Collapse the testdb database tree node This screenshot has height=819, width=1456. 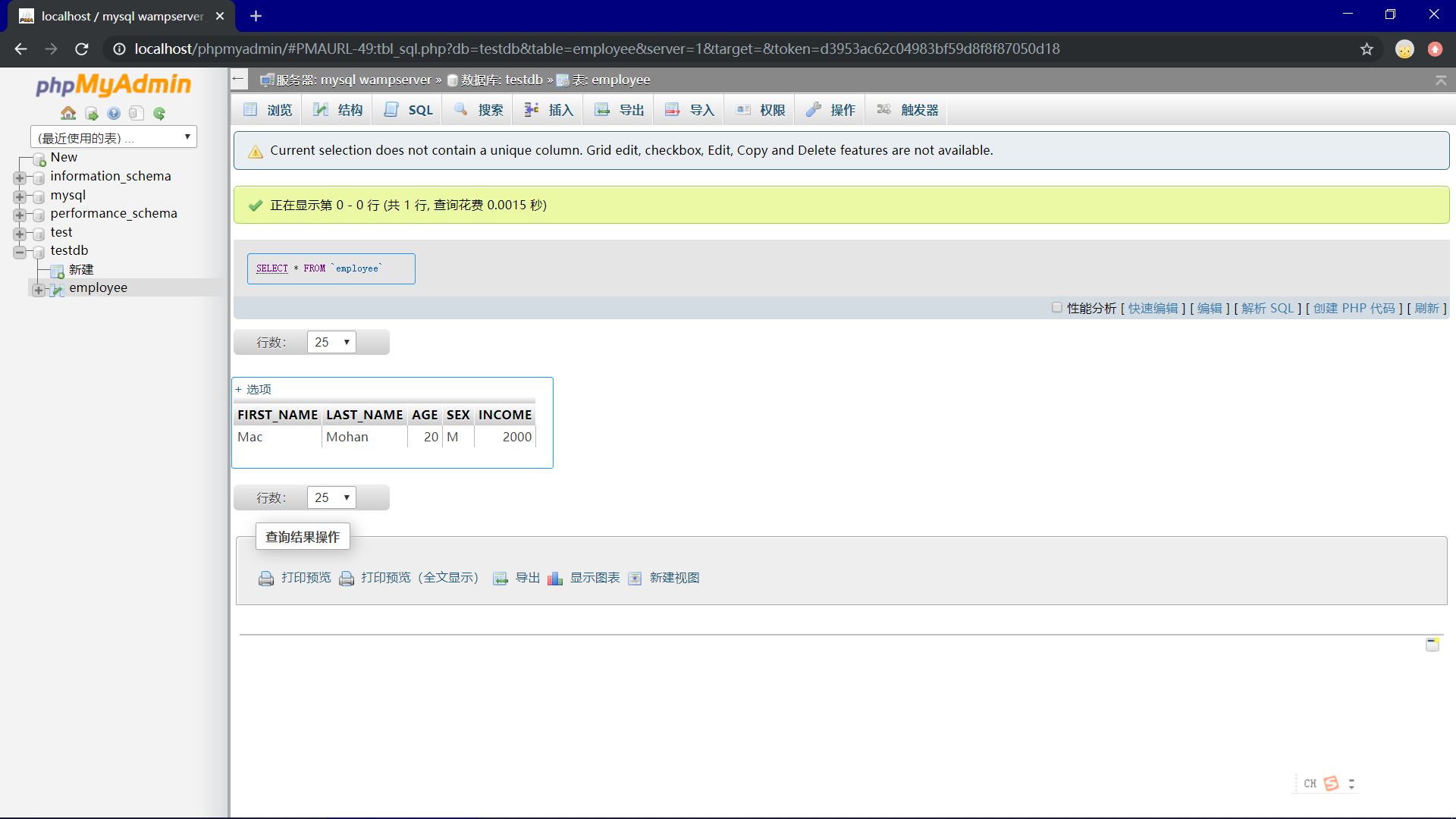(x=20, y=252)
